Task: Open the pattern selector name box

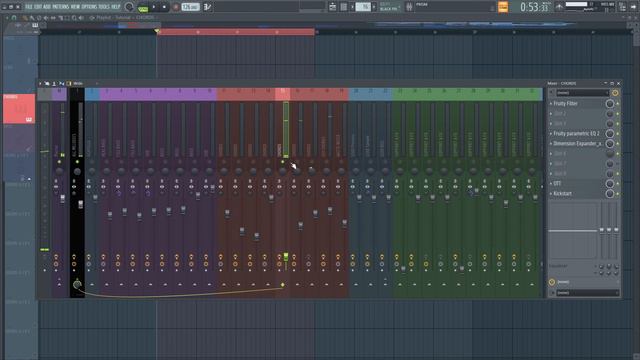Action: click(363, 7)
